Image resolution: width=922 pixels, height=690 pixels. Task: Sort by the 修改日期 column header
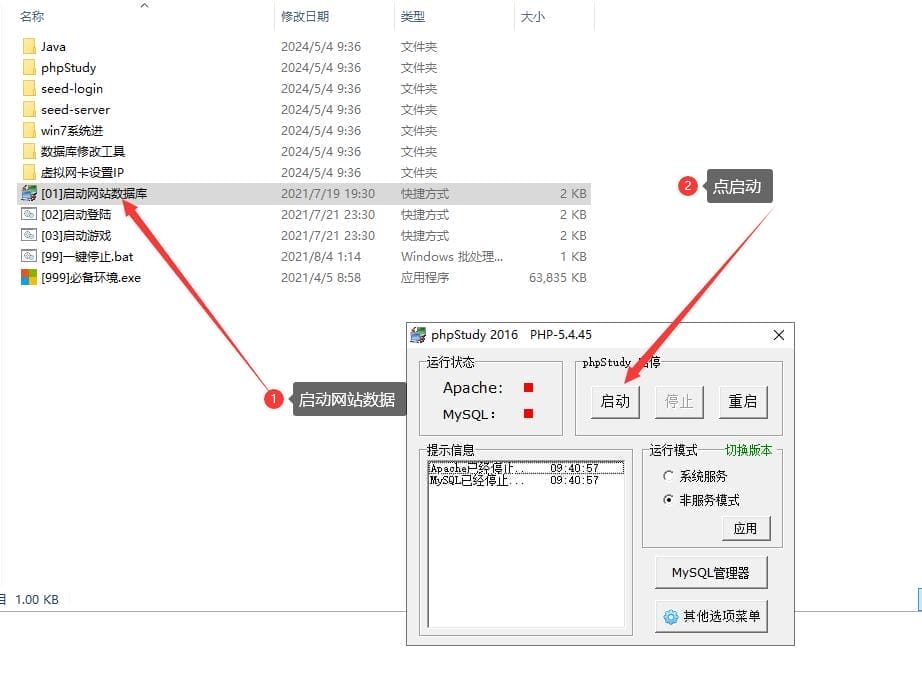[305, 17]
